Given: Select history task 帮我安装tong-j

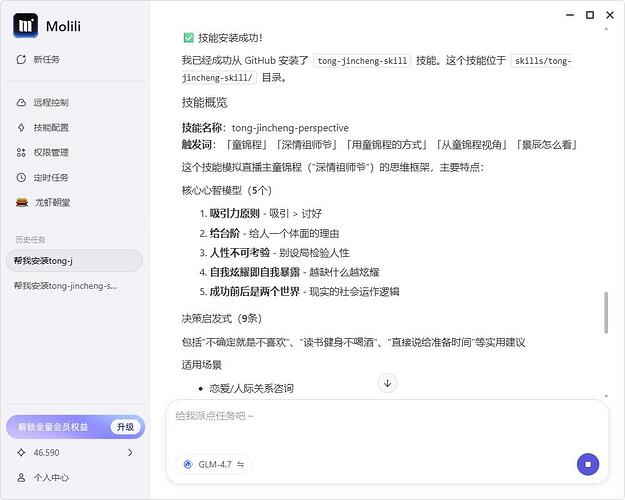Looking at the screenshot, I should pyautogui.click(x=74, y=261).
